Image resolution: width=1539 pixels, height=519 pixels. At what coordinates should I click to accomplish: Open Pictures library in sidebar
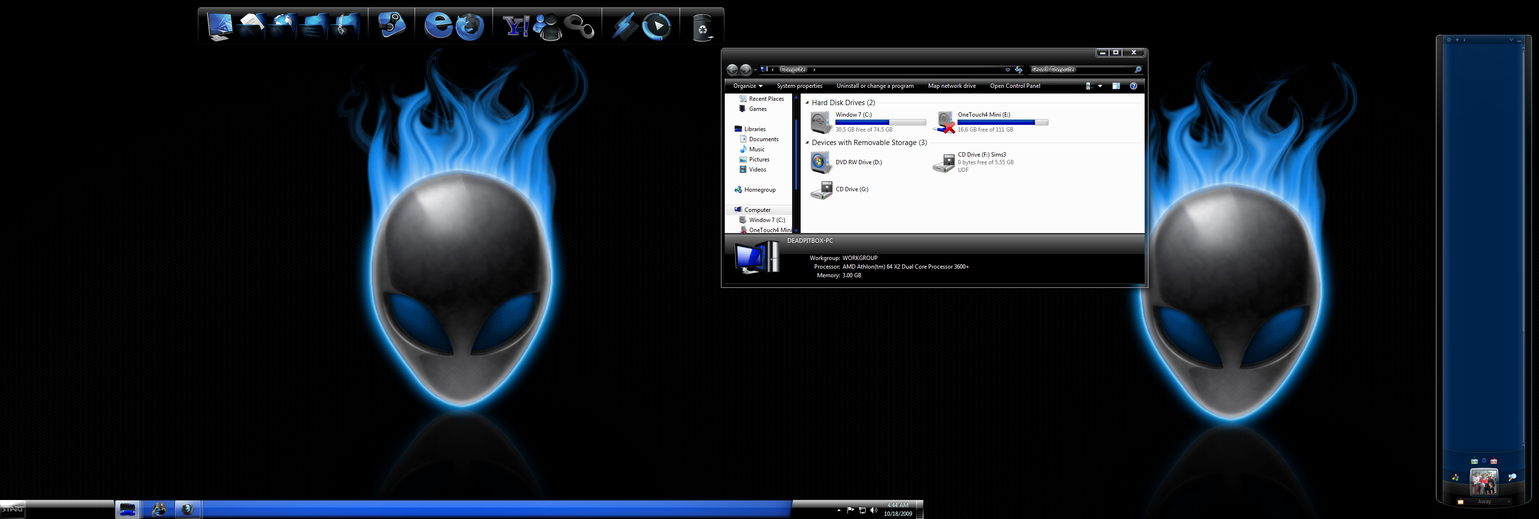(754, 159)
